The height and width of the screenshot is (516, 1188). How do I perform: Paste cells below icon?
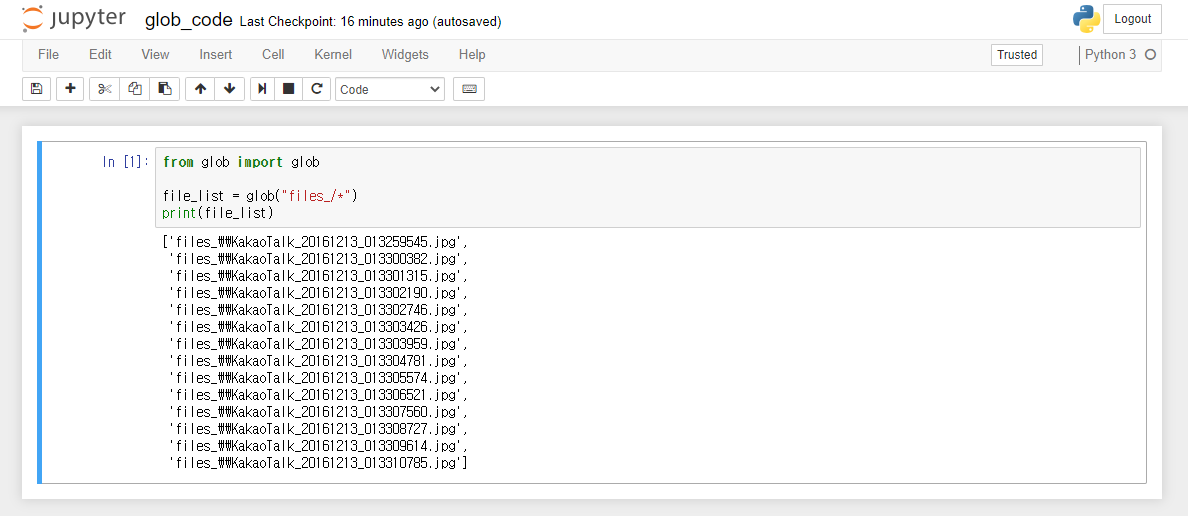coord(164,89)
